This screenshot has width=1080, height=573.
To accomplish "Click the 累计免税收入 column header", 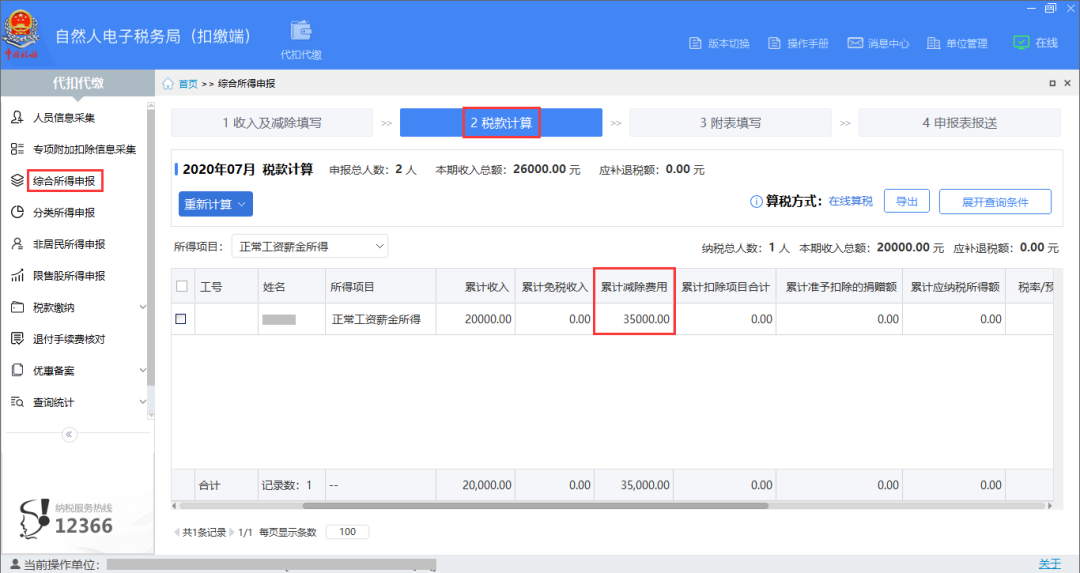I will point(554,286).
